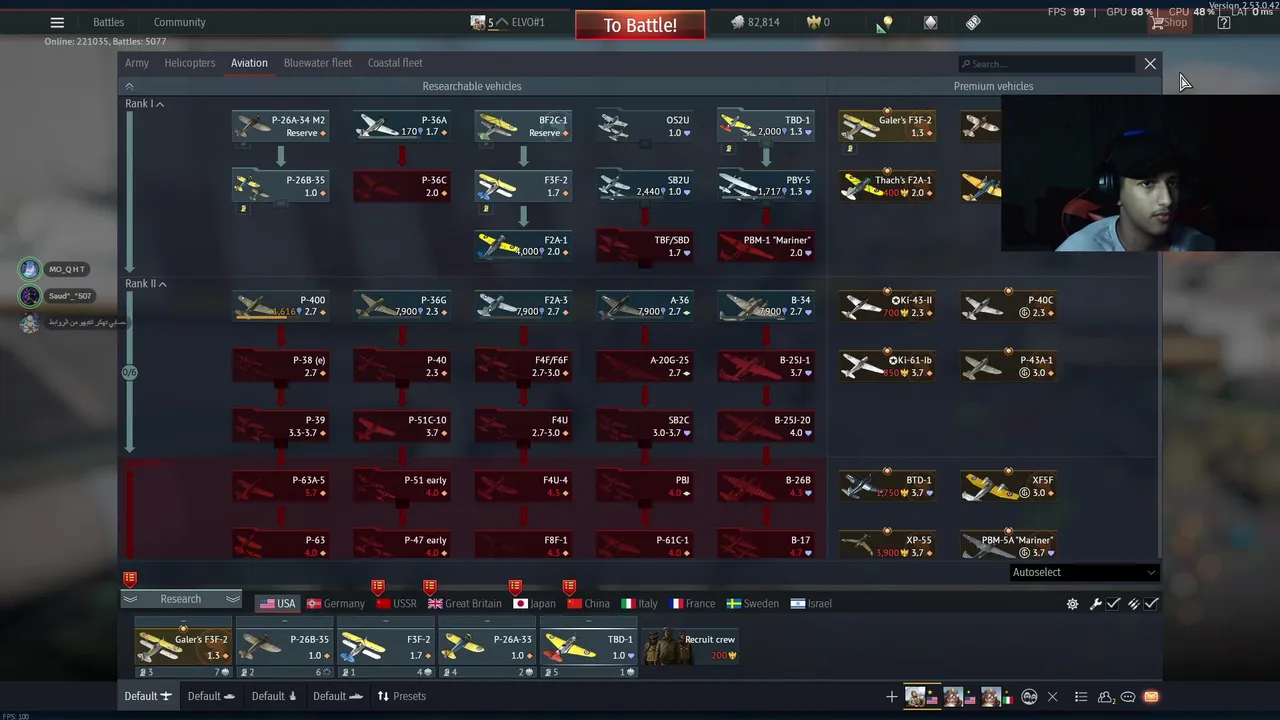
Task: Open the orange mail envelope icon
Action: point(1151,697)
